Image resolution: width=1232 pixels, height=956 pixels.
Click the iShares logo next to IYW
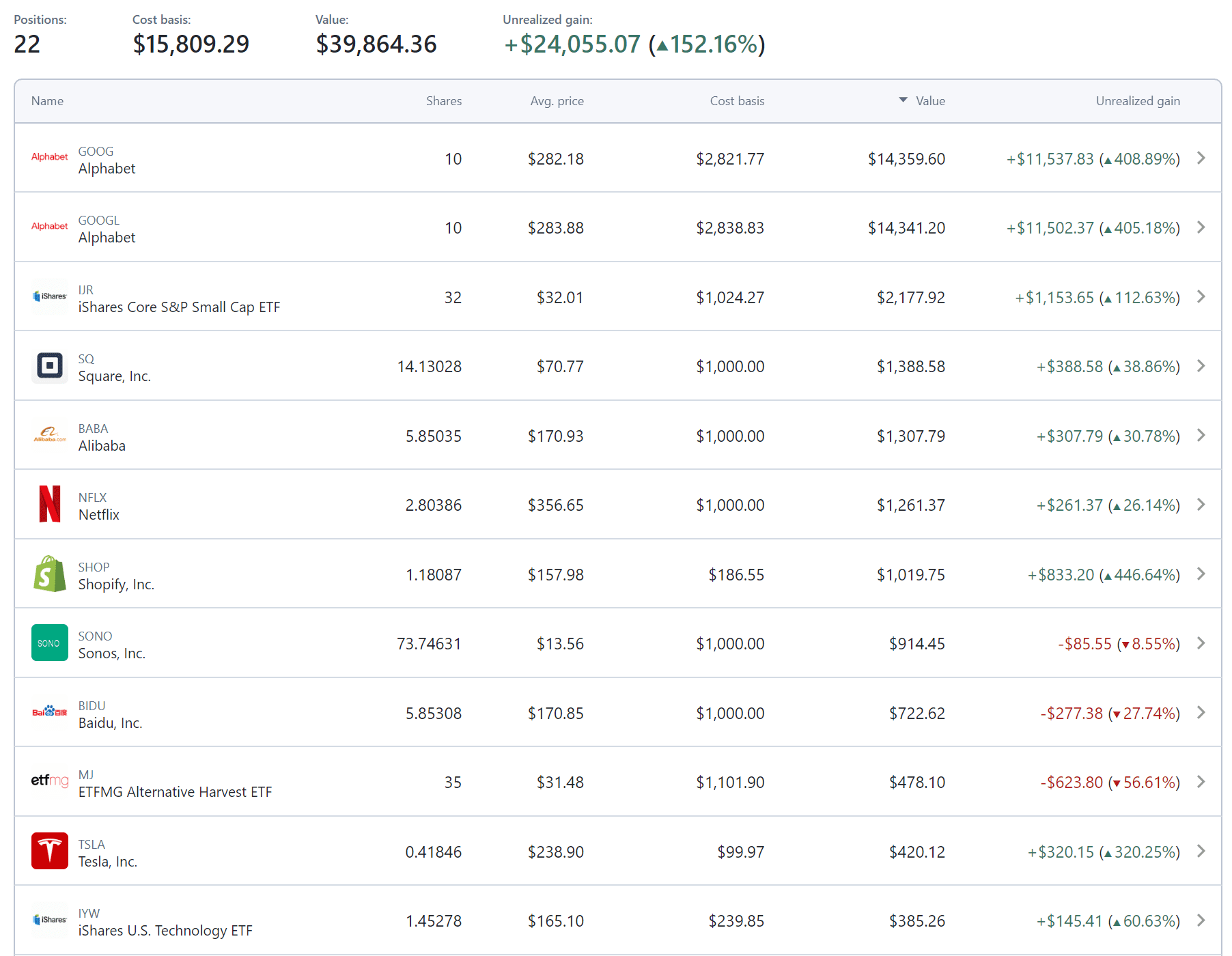(x=50, y=920)
